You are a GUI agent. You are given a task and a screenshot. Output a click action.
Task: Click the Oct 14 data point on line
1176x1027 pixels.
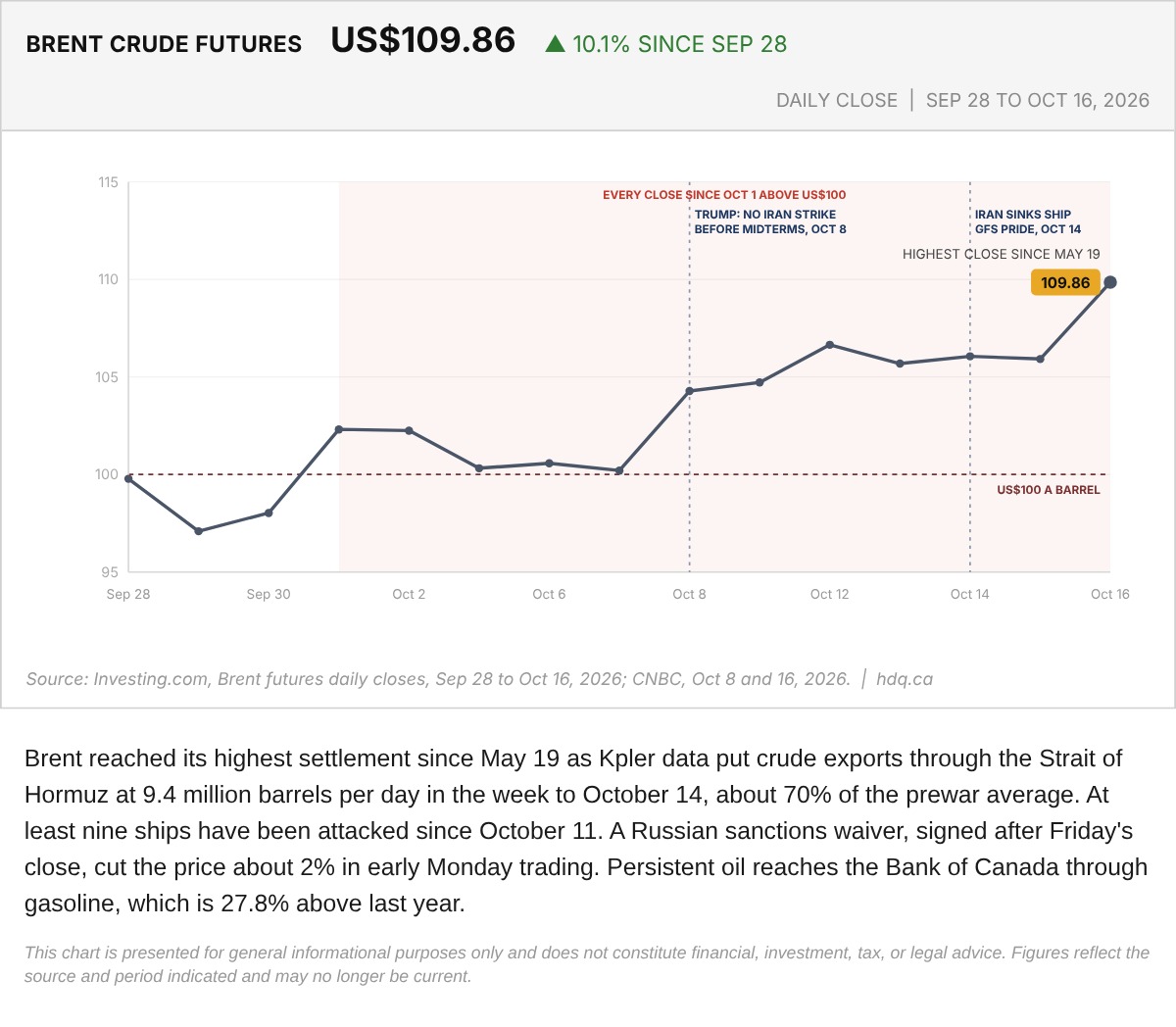coord(970,357)
